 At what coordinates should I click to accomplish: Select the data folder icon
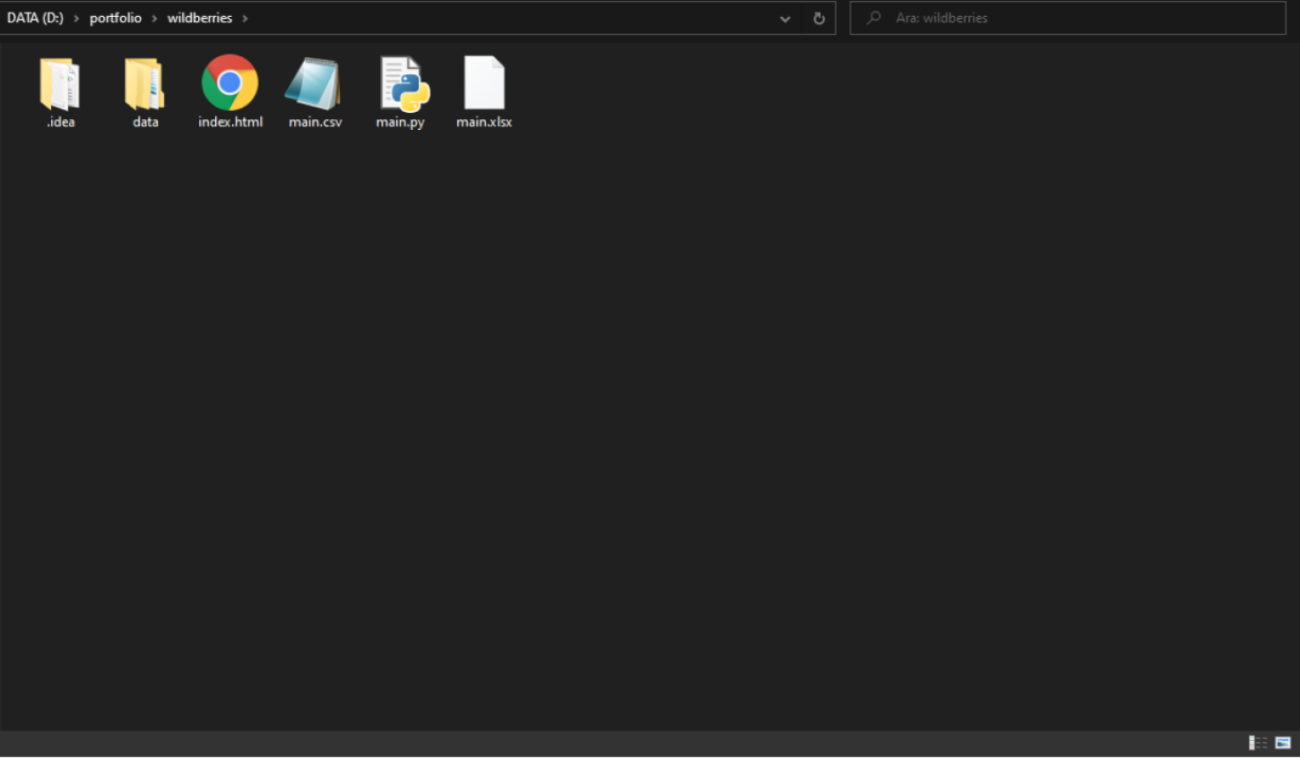145,83
